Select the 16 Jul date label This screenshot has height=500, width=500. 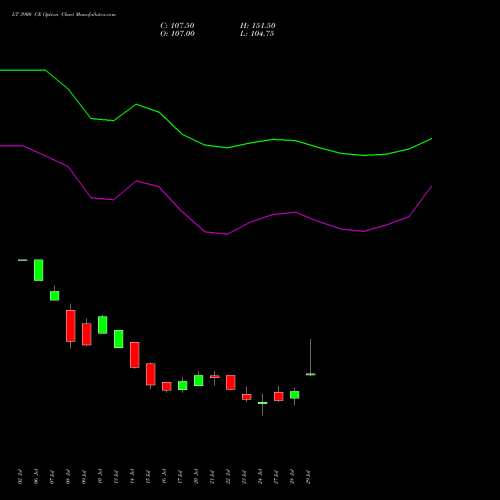click(164, 477)
